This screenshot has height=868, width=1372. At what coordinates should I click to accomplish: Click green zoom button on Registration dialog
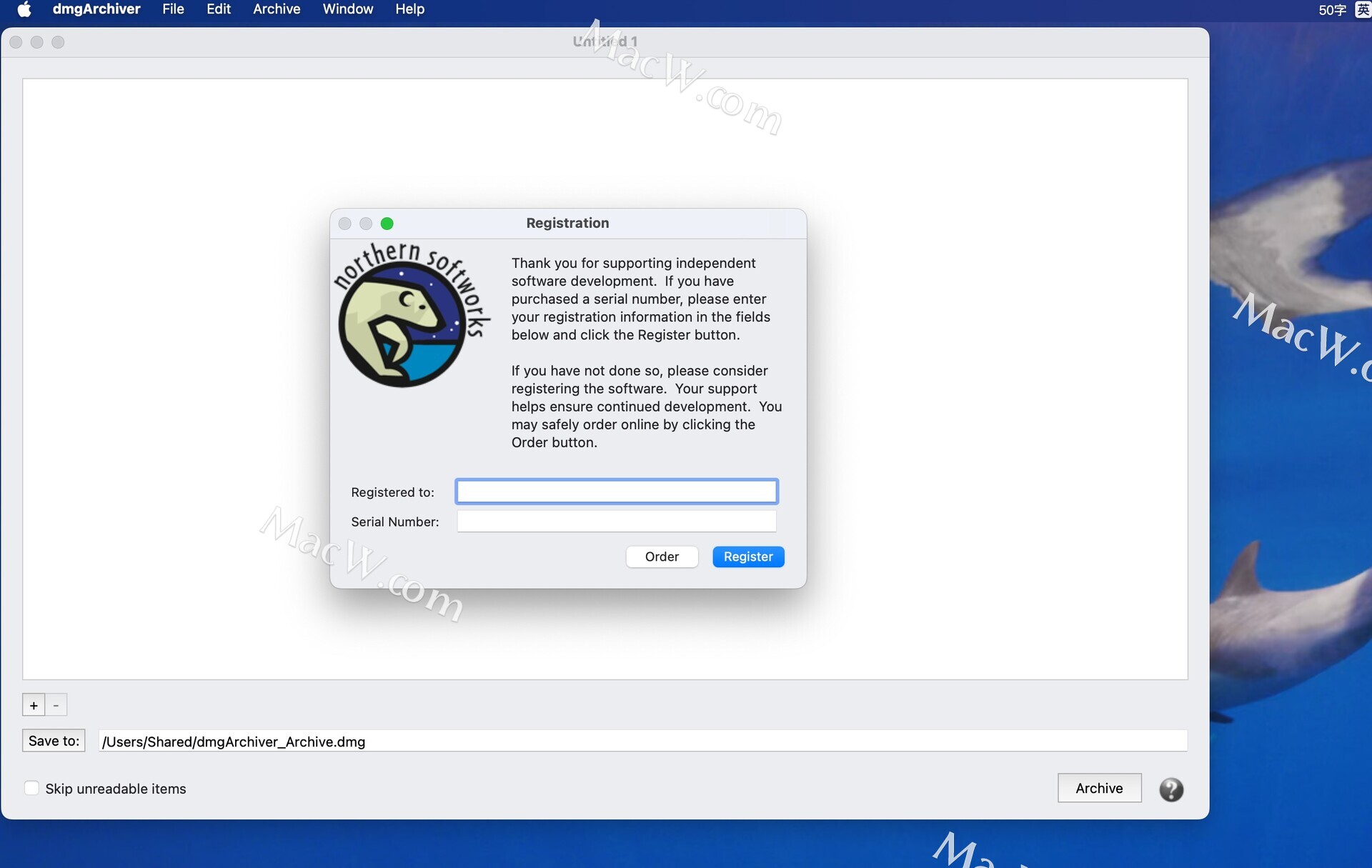387,224
